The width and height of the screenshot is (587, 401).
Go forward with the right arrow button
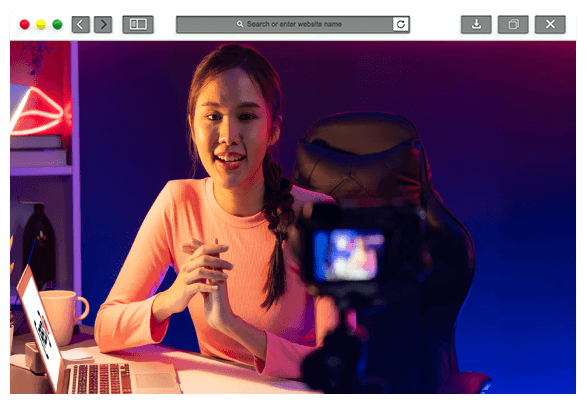103,25
